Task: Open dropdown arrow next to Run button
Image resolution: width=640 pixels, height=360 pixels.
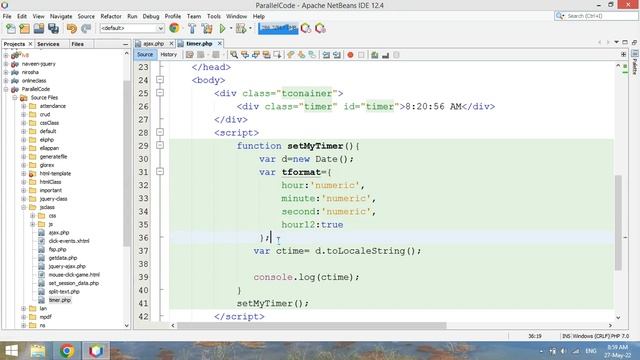Action: [231, 28]
